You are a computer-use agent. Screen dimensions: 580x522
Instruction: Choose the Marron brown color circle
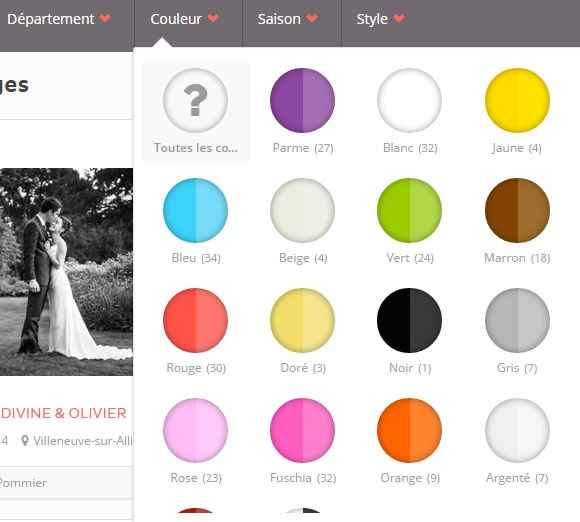[517, 210]
